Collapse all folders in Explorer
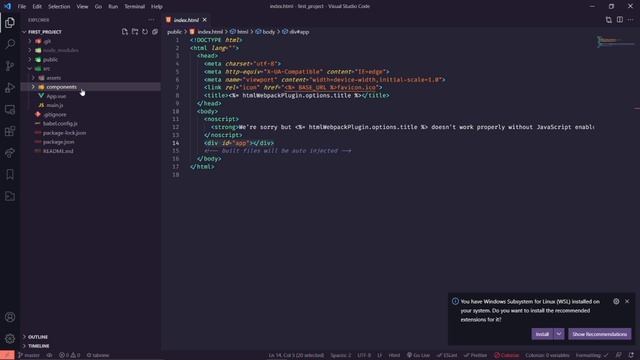This screenshot has height=360, width=640. (x=155, y=32)
